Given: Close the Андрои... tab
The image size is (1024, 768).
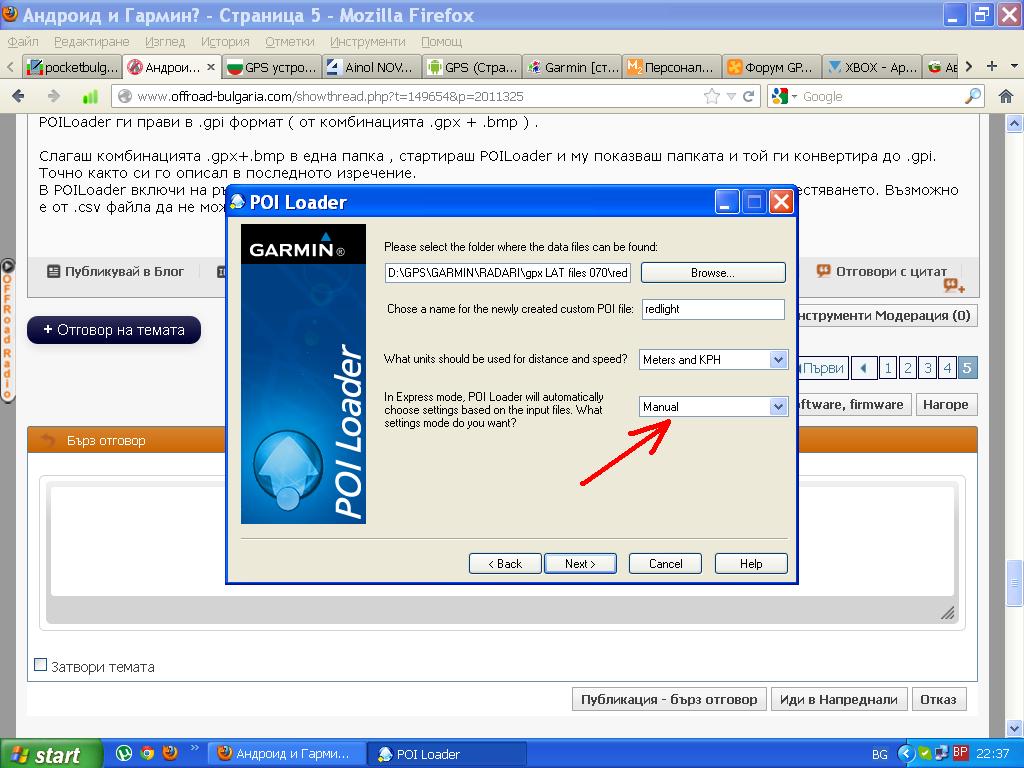Looking at the screenshot, I should [x=210, y=67].
